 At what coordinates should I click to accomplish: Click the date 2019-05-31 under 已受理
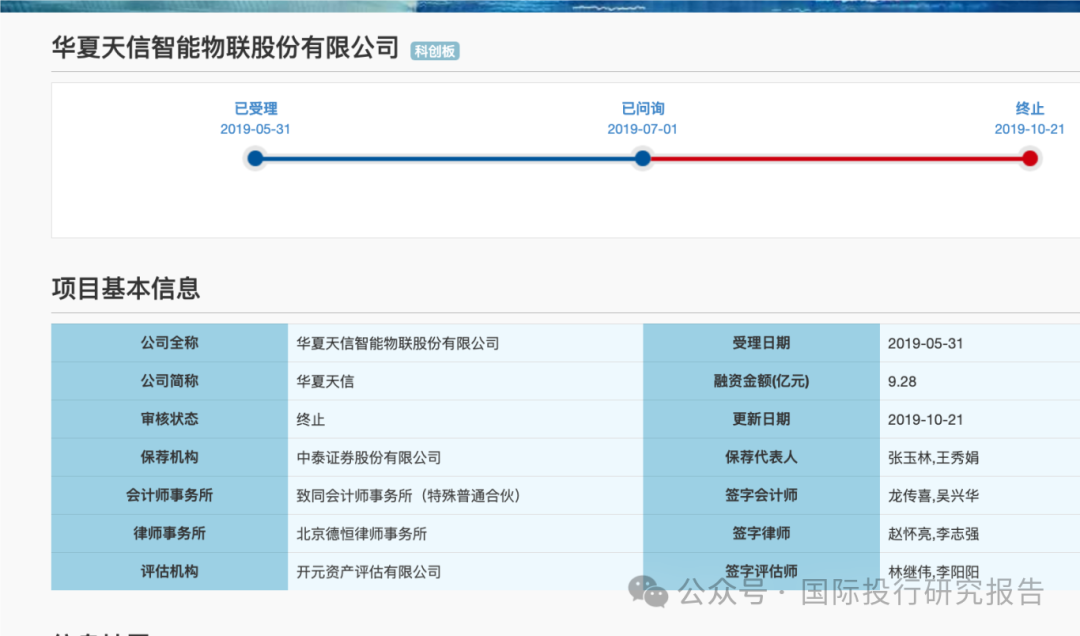[255, 129]
